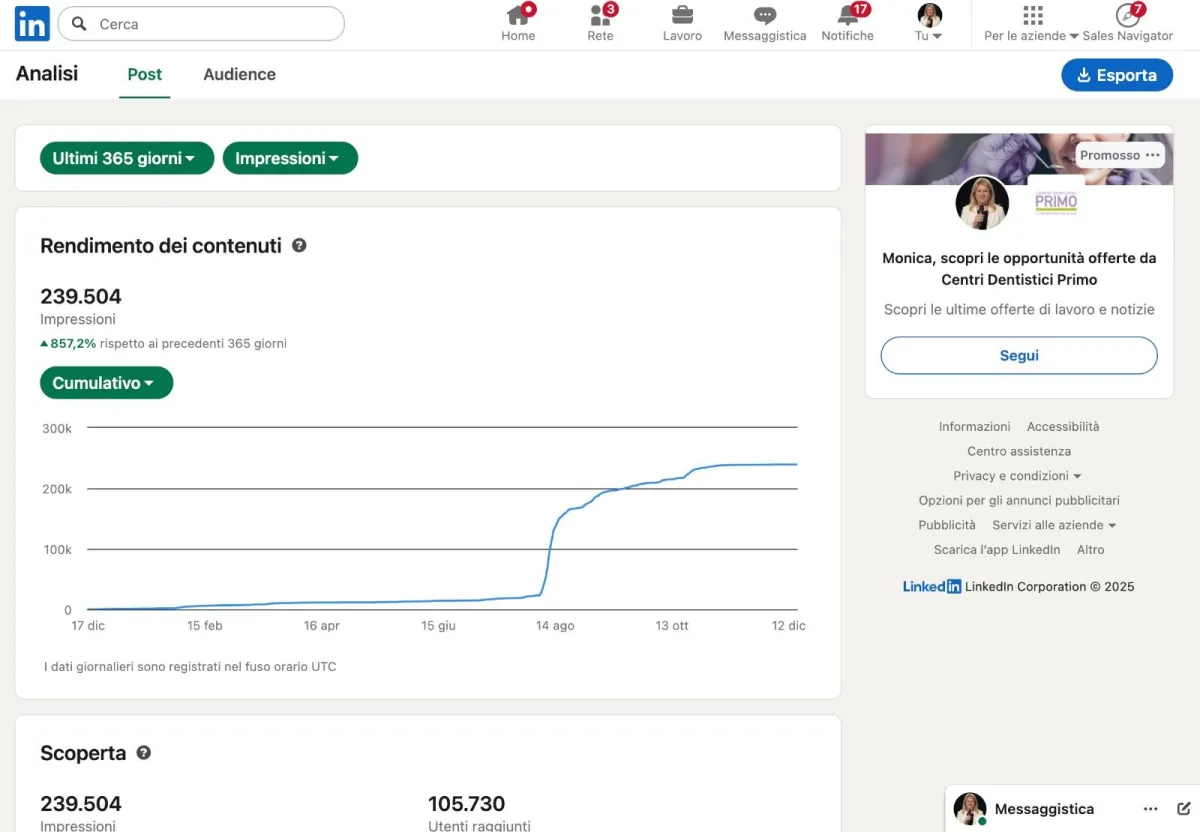Open the Impressioni metric dropdown
Screen dimensions: 1200x832
tap(290, 158)
